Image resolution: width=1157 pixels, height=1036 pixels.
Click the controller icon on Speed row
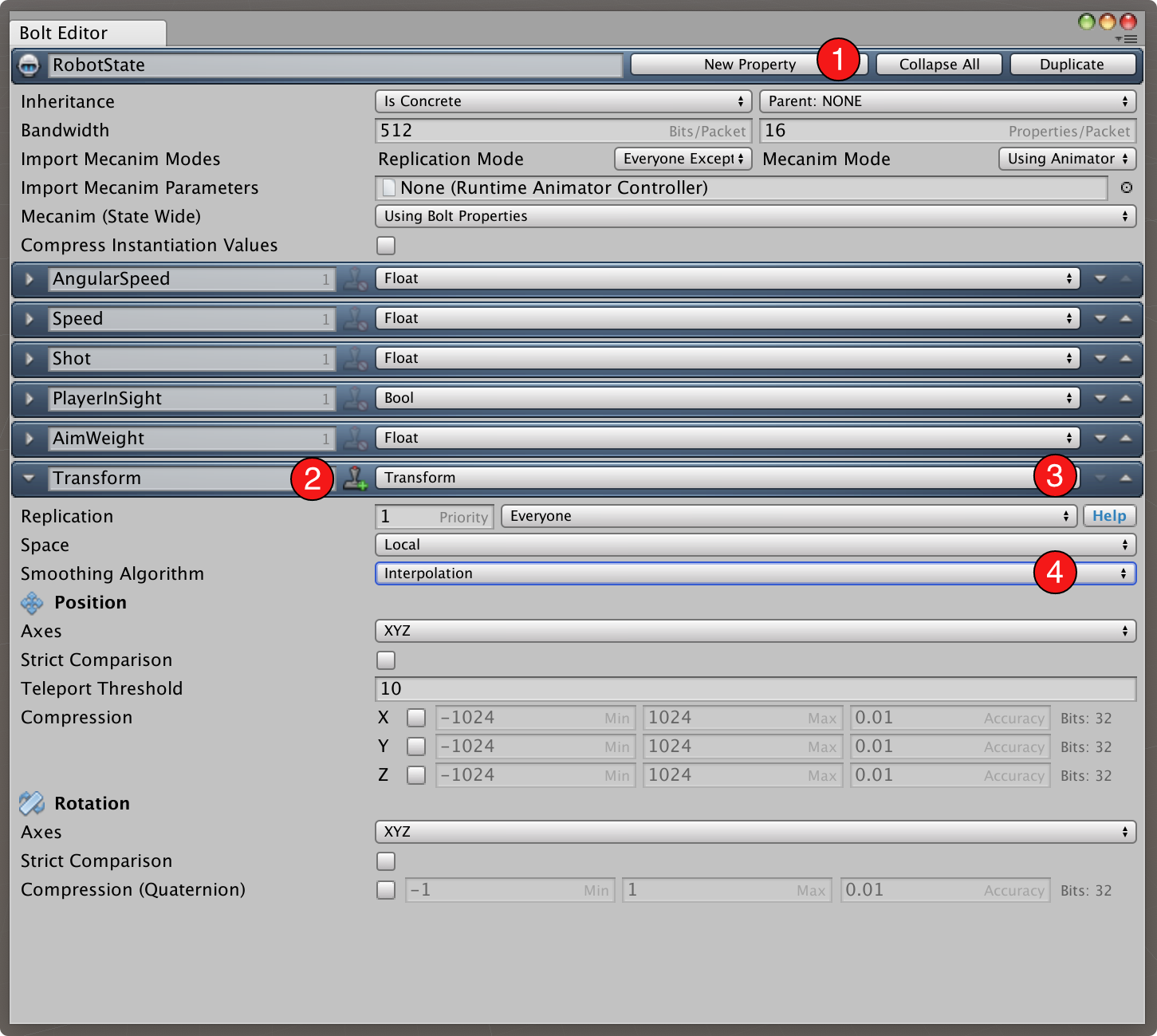[355, 318]
